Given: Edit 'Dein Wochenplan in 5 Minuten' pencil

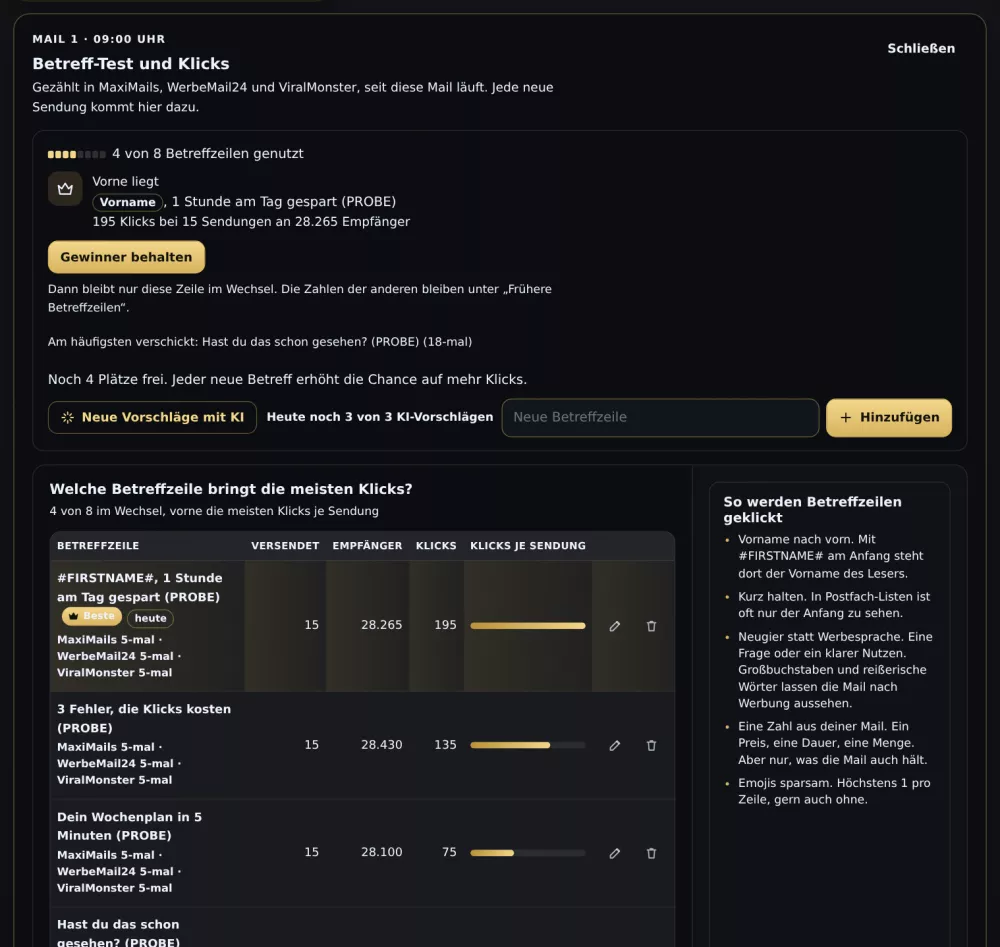Looking at the screenshot, I should coord(614,853).
